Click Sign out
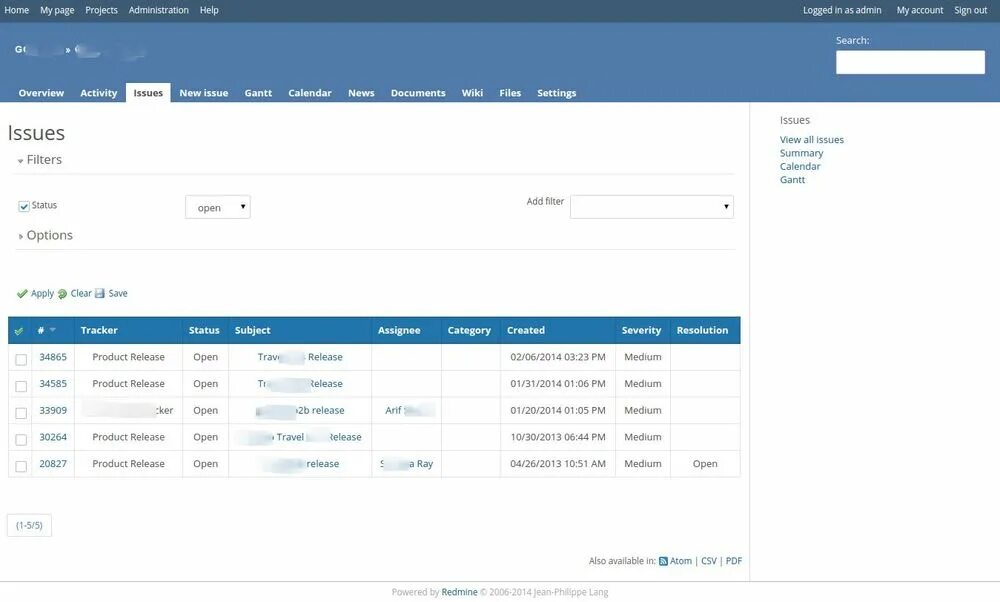1000x602 pixels. (971, 10)
